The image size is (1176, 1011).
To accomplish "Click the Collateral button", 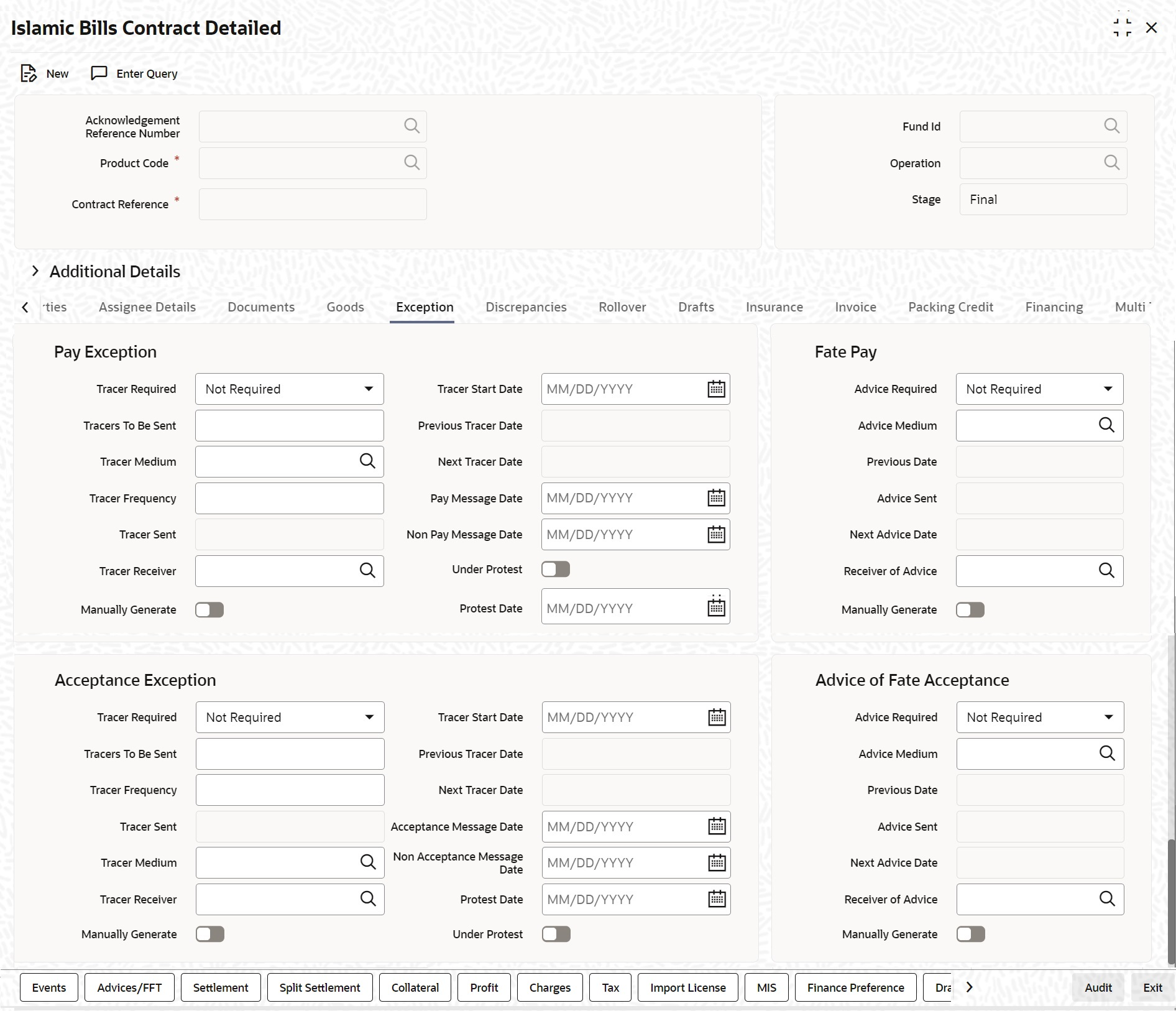I will (x=415, y=987).
